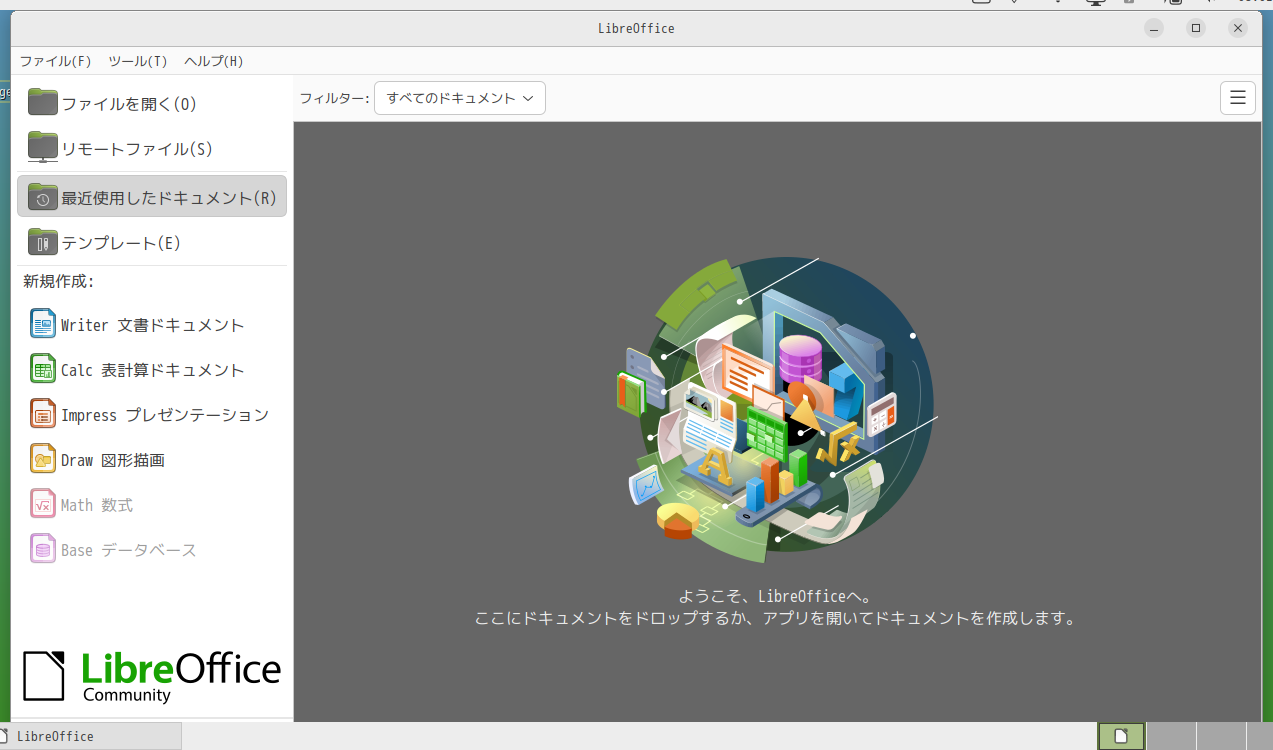Select 最近使用したドキュメント in the sidebar
Screen dimensions: 1273x750
[152, 197]
